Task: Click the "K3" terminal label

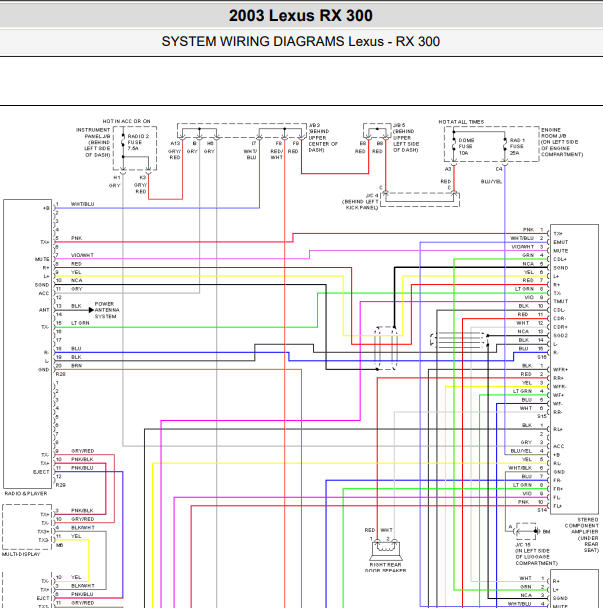Action: tap(143, 177)
